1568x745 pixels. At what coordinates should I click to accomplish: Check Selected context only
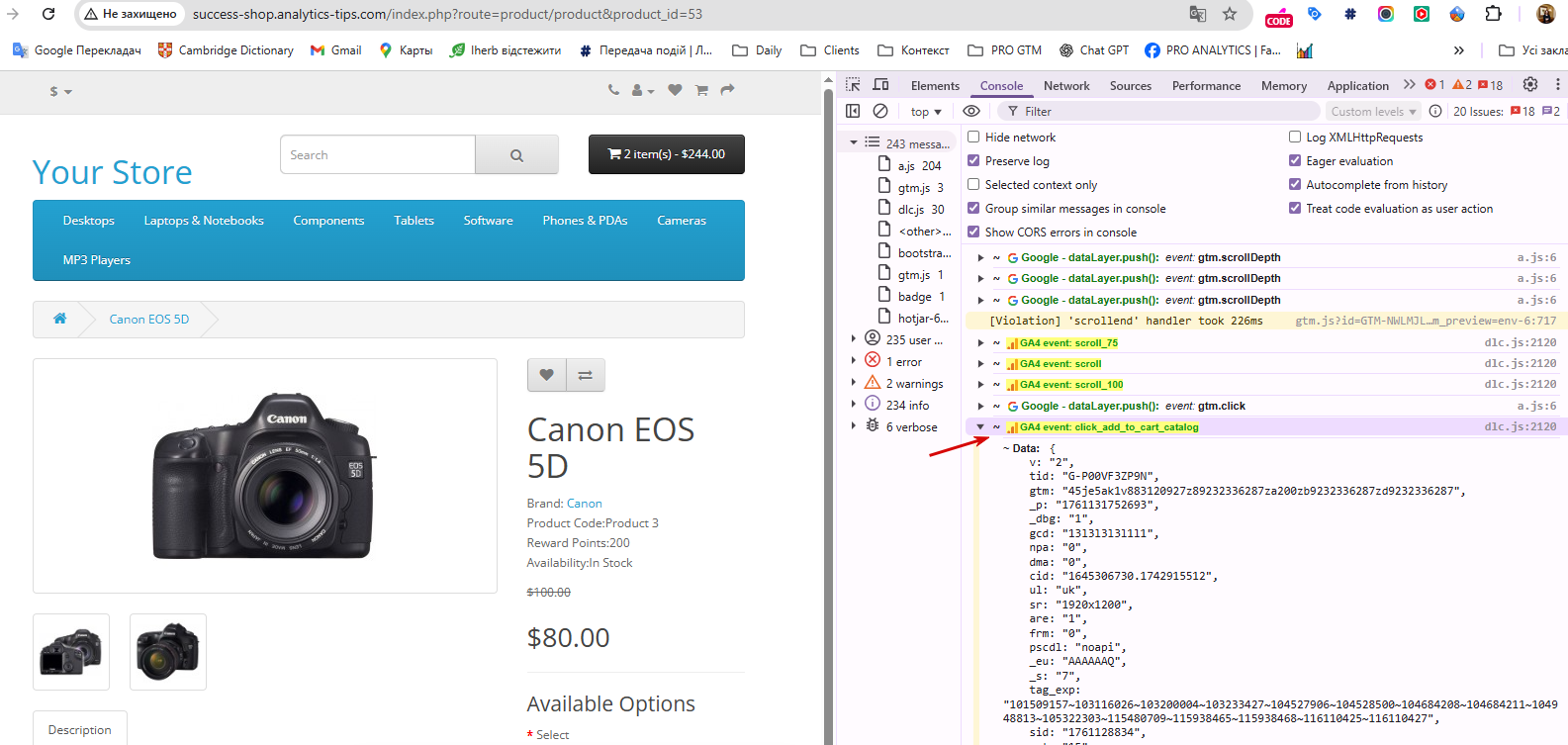[x=973, y=184]
